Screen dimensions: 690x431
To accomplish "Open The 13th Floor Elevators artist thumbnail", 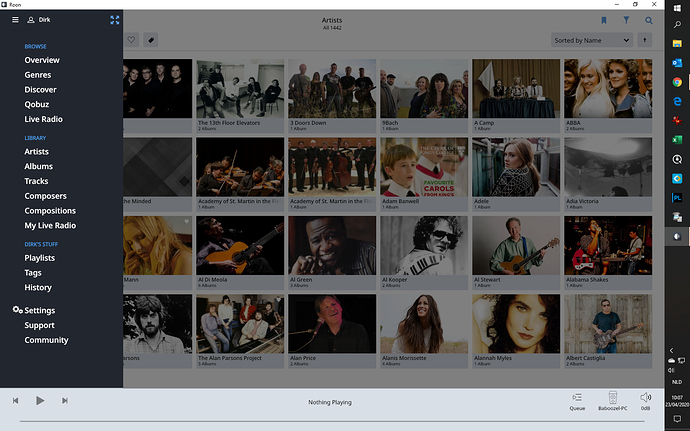I will point(240,88).
